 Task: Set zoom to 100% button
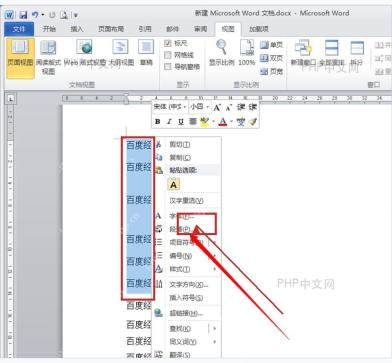tap(247, 53)
